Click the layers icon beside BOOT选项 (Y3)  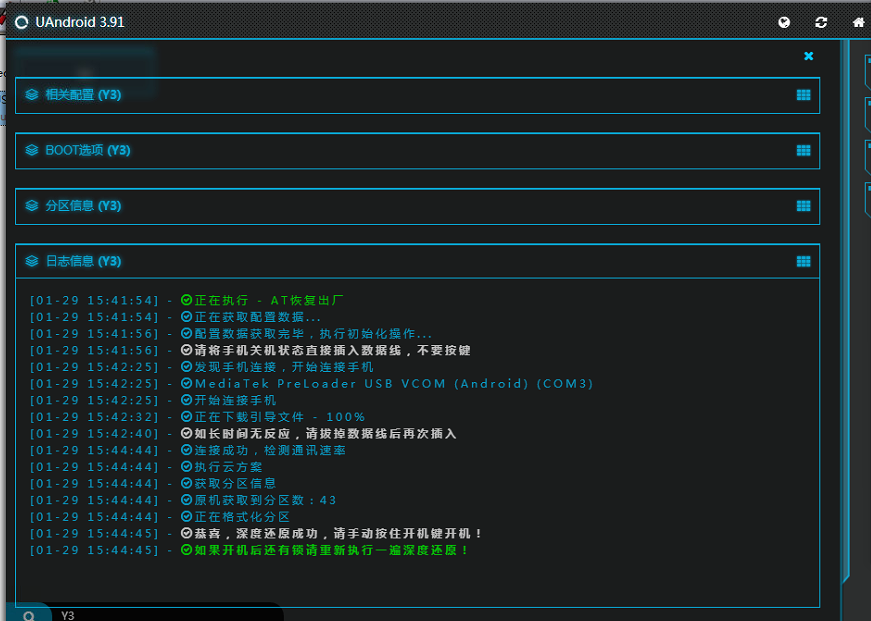(32, 150)
